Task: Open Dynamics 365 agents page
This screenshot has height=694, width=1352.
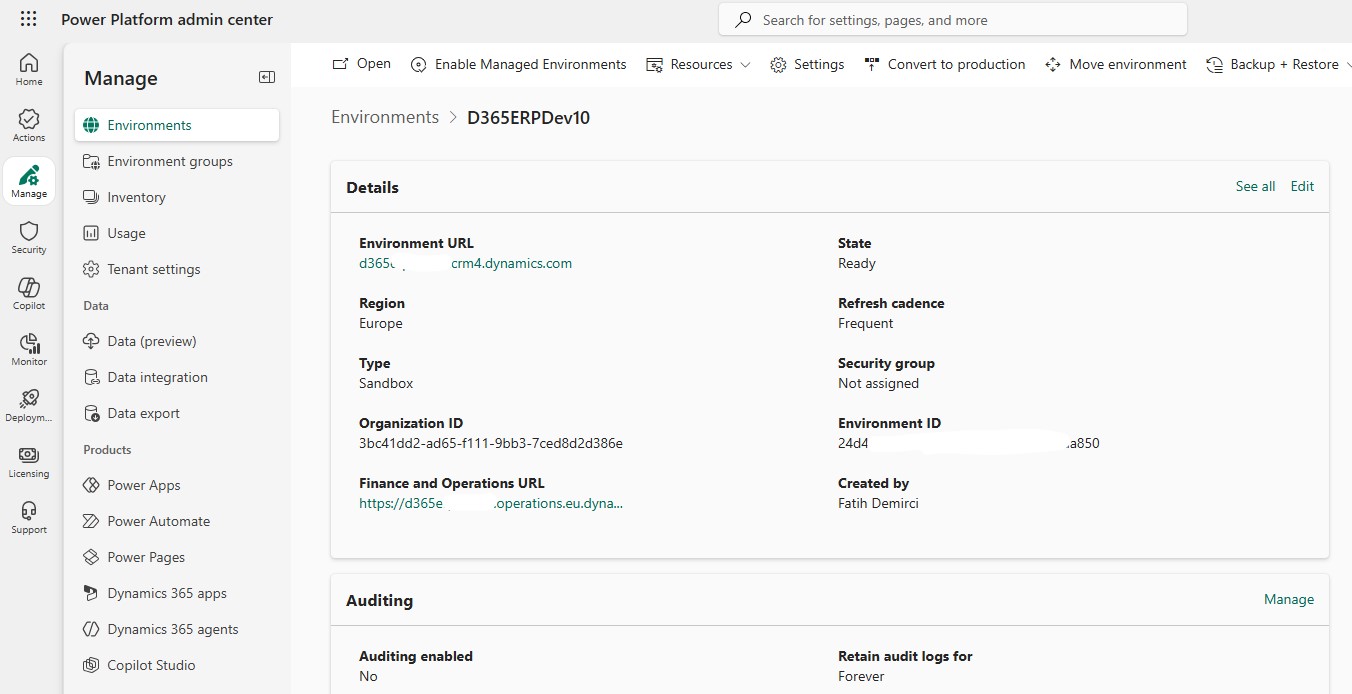Action: [x=177, y=629]
